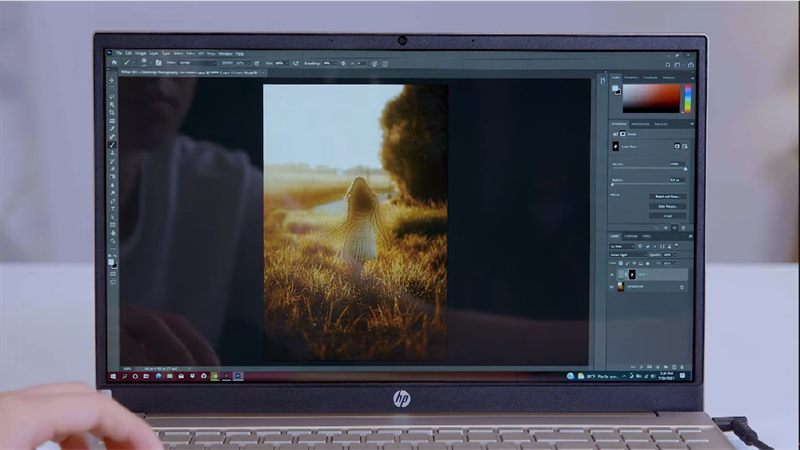Select the Hand tool
Screen dimensions: 800x450
112,233
